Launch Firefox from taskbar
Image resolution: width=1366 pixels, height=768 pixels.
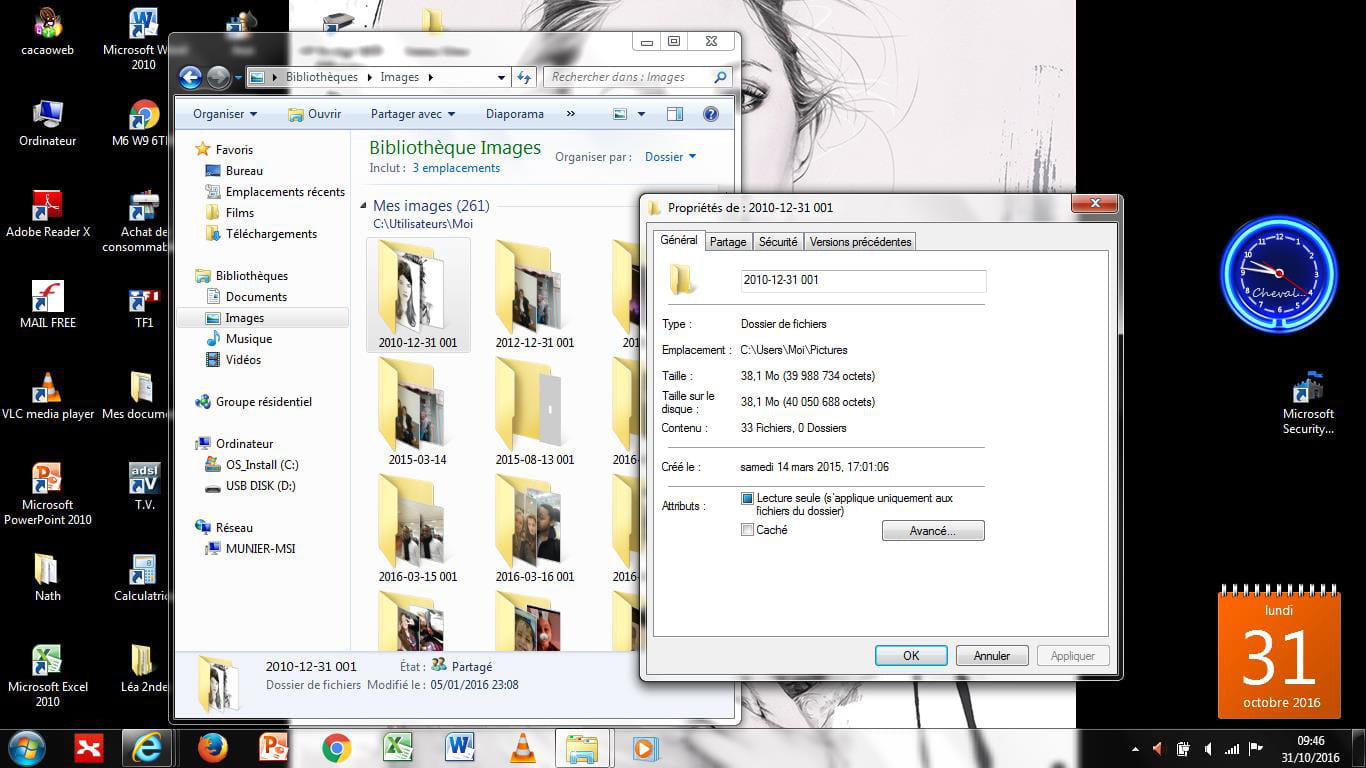pyautogui.click(x=212, y=748)
